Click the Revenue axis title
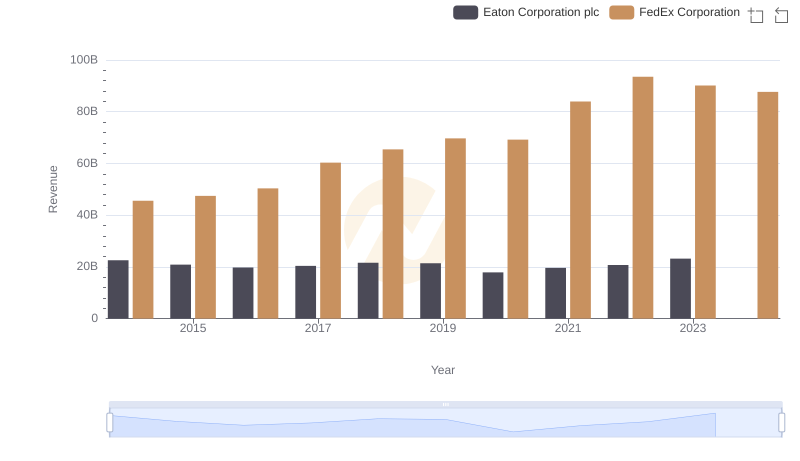The height and width of the screenshot is (461, 800). coord(53,189)
